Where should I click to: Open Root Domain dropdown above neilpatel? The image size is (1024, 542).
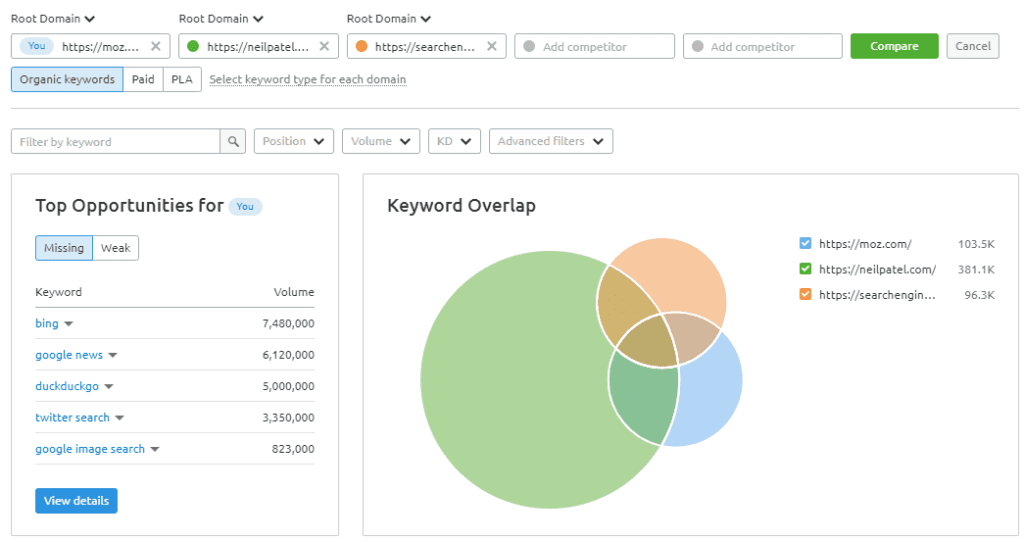tap(221, 19)
